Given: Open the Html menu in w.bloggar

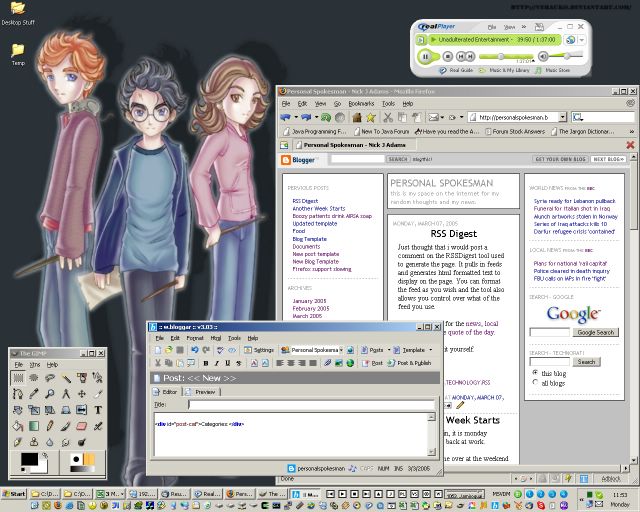Looking at the screenshot, I should (x=216, y=338).
